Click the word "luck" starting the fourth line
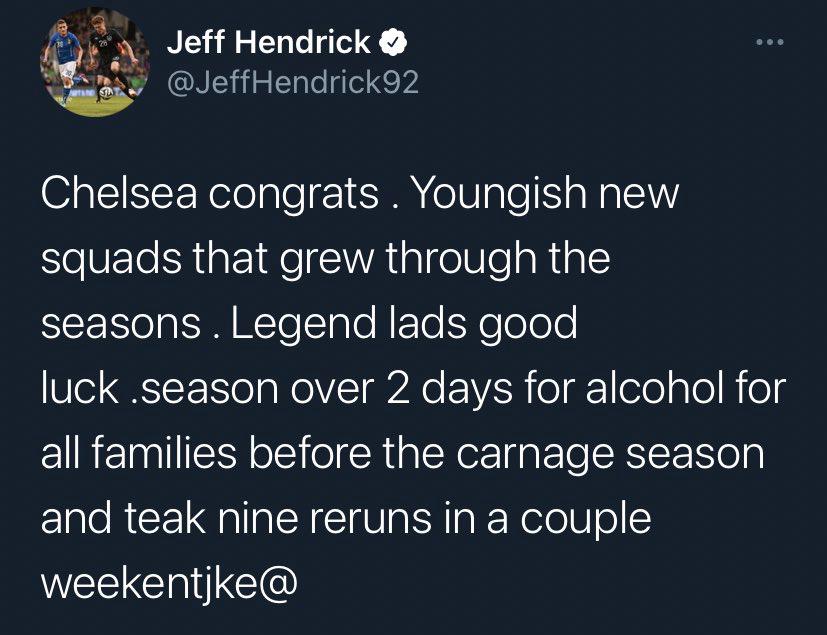827x635 pixels. tap(80, 389)
